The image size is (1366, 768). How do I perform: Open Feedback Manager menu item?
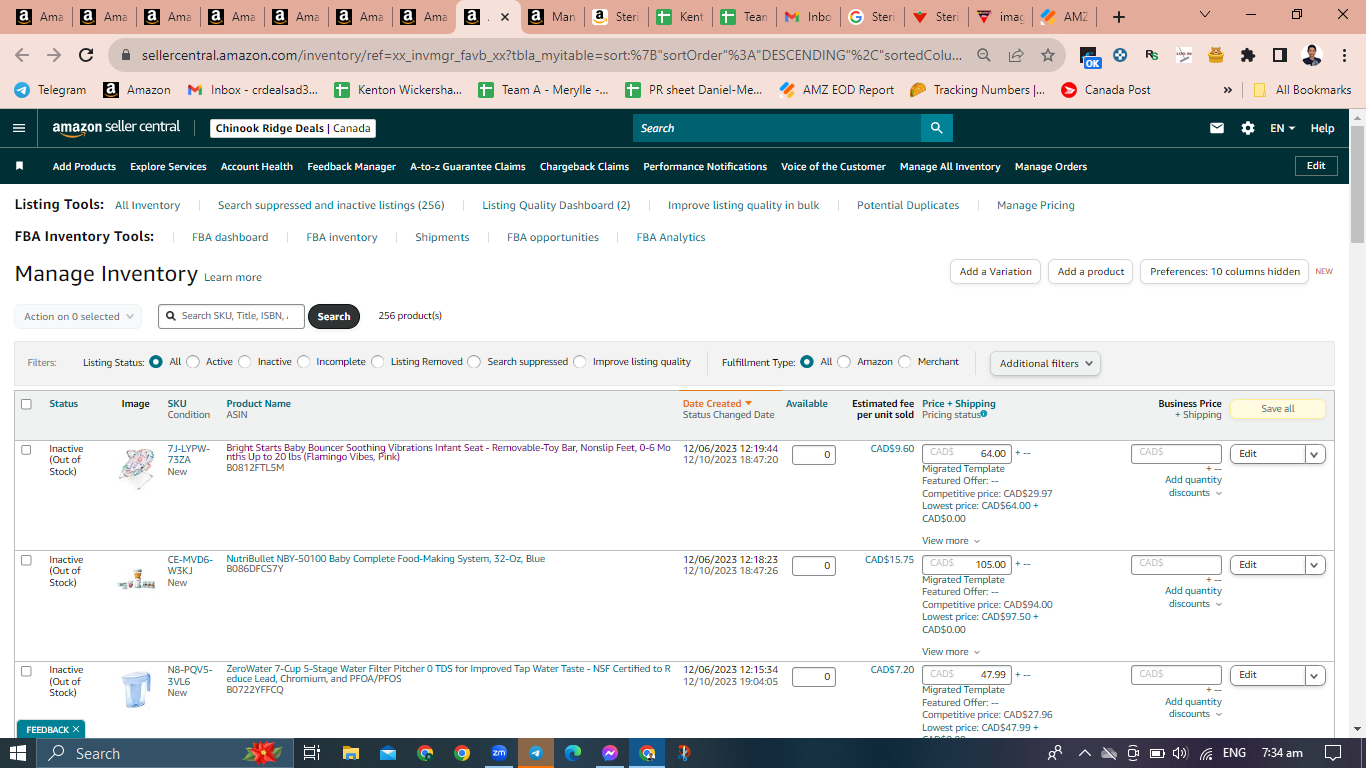pyautogui.click(x=352, y=166)
